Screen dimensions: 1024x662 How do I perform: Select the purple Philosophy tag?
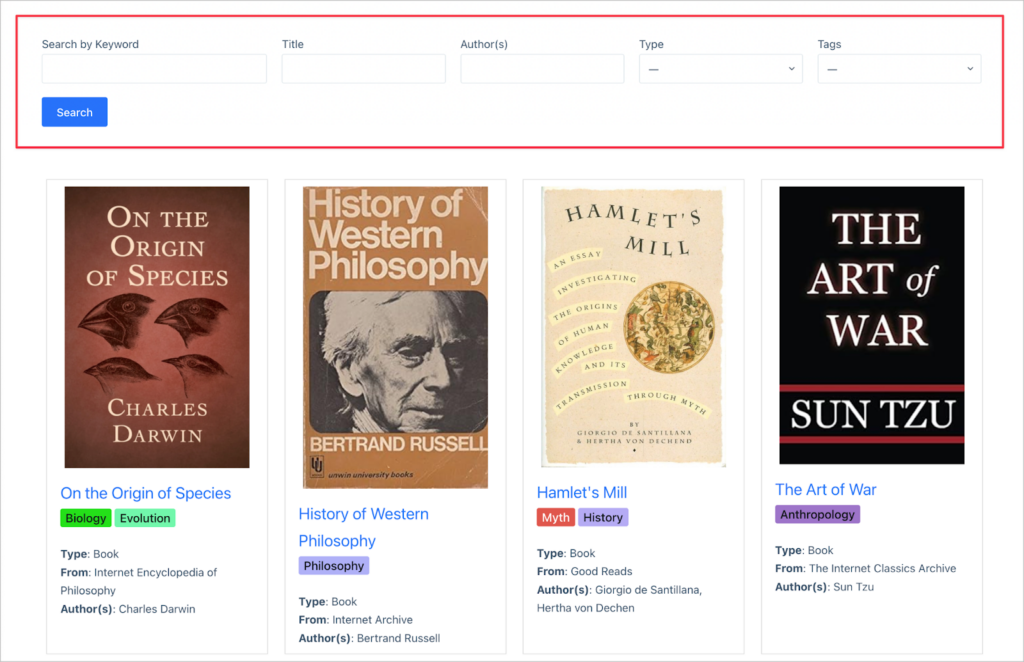coord(334,565)
